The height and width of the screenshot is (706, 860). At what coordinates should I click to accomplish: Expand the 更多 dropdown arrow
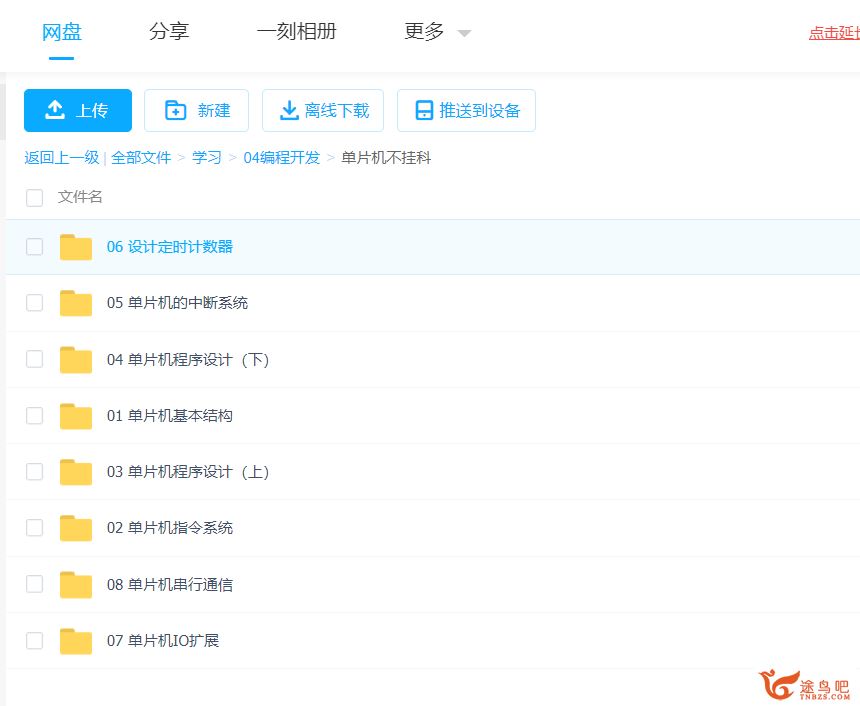[464, 33]
